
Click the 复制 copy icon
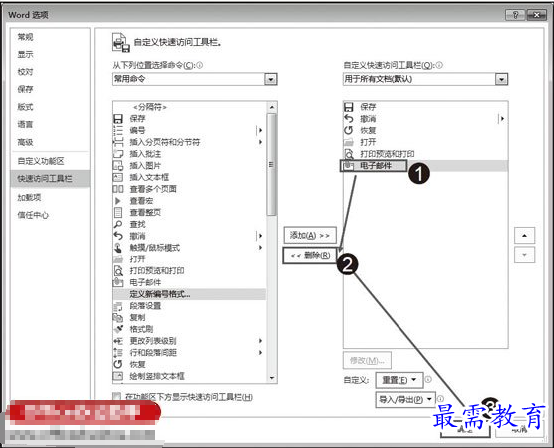click(118, 318)
